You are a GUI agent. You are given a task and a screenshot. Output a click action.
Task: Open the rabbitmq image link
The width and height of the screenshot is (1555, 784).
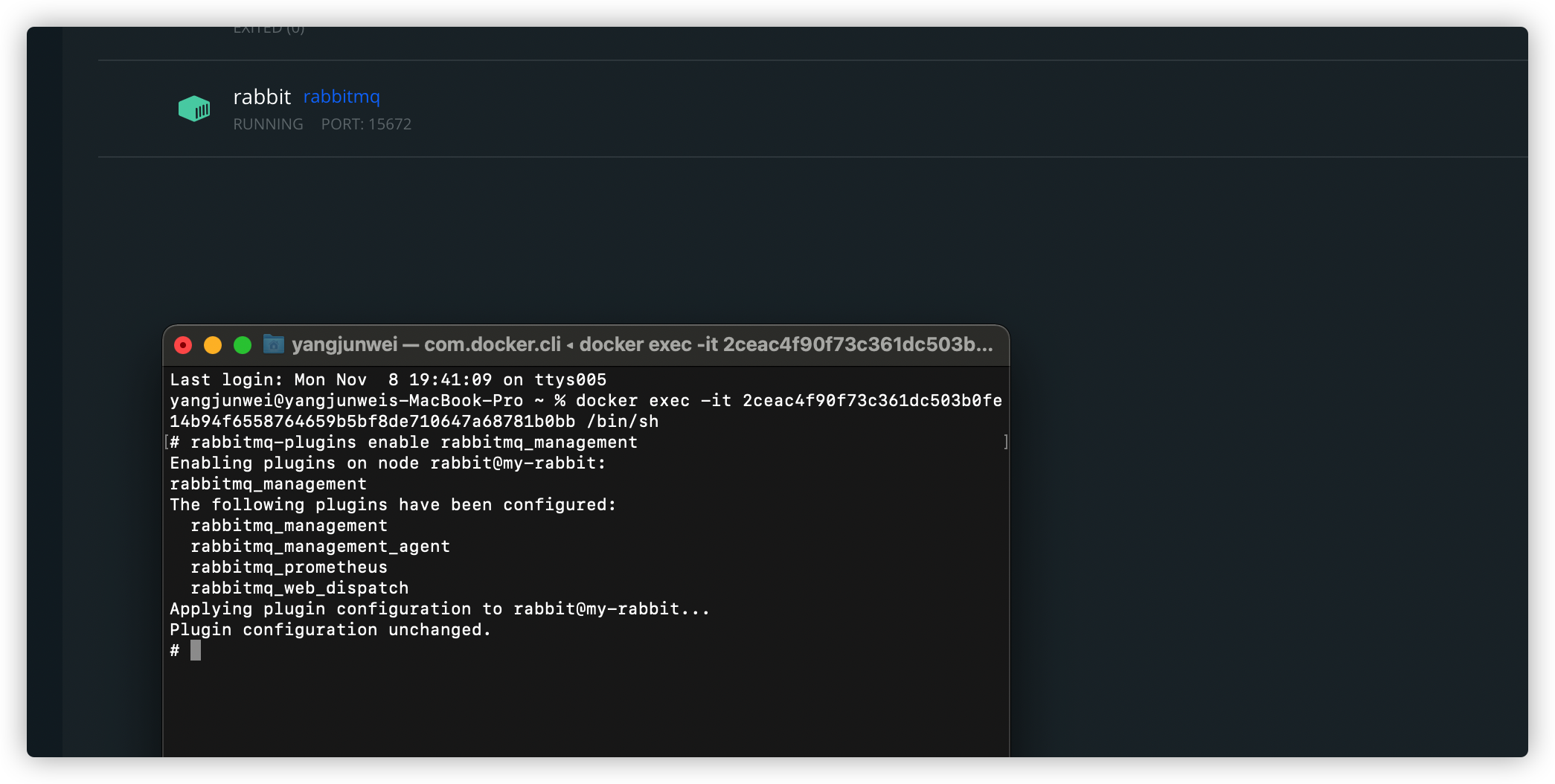tap(342, 97)
